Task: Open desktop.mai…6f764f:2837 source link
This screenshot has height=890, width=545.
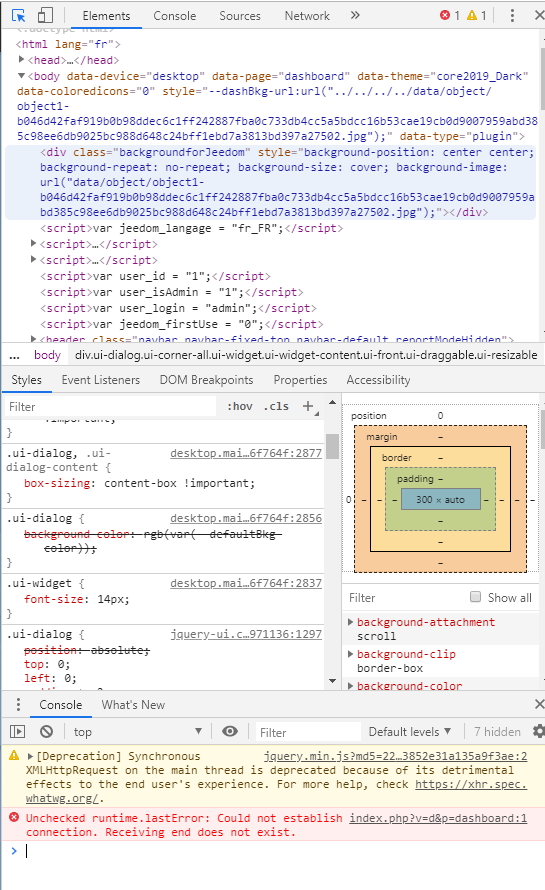Action: (x=246, y=583)
